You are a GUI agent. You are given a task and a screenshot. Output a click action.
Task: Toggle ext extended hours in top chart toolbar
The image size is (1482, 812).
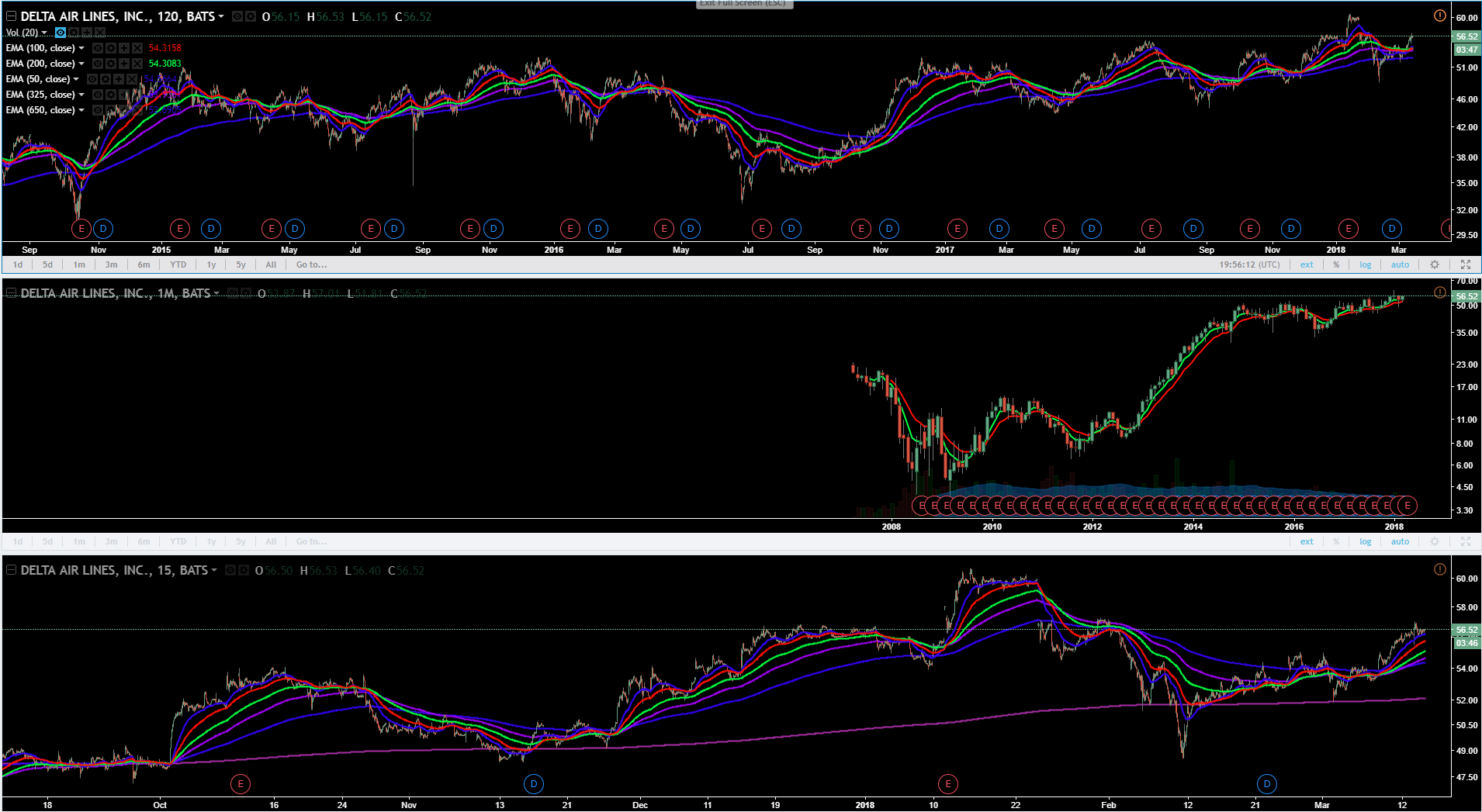click(1307, 264)
